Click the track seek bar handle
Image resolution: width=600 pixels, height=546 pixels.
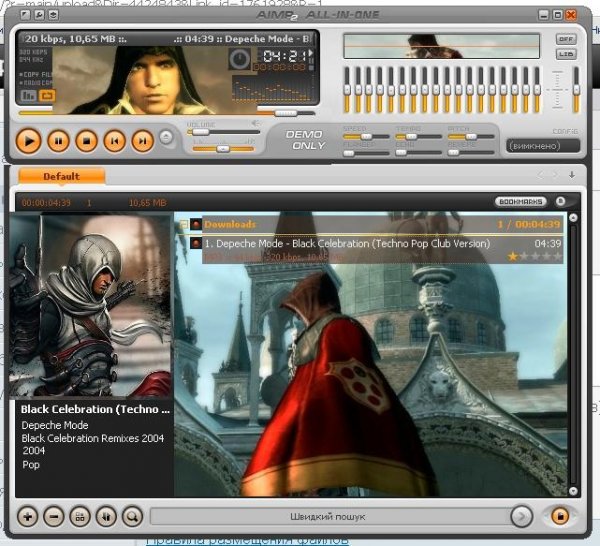click(286, 113)
